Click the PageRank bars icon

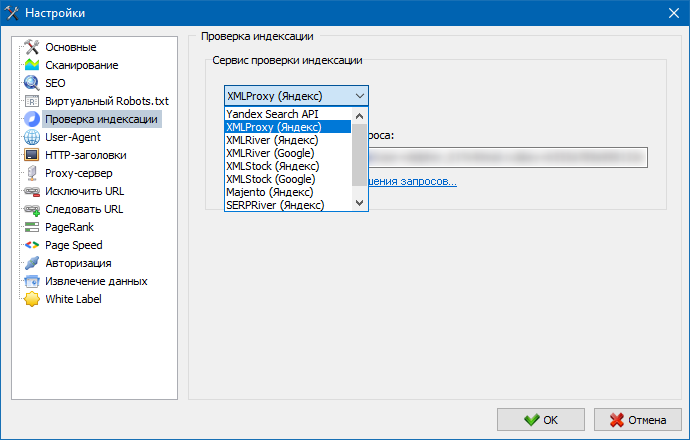pyautogui.click(x=32, y=227)
